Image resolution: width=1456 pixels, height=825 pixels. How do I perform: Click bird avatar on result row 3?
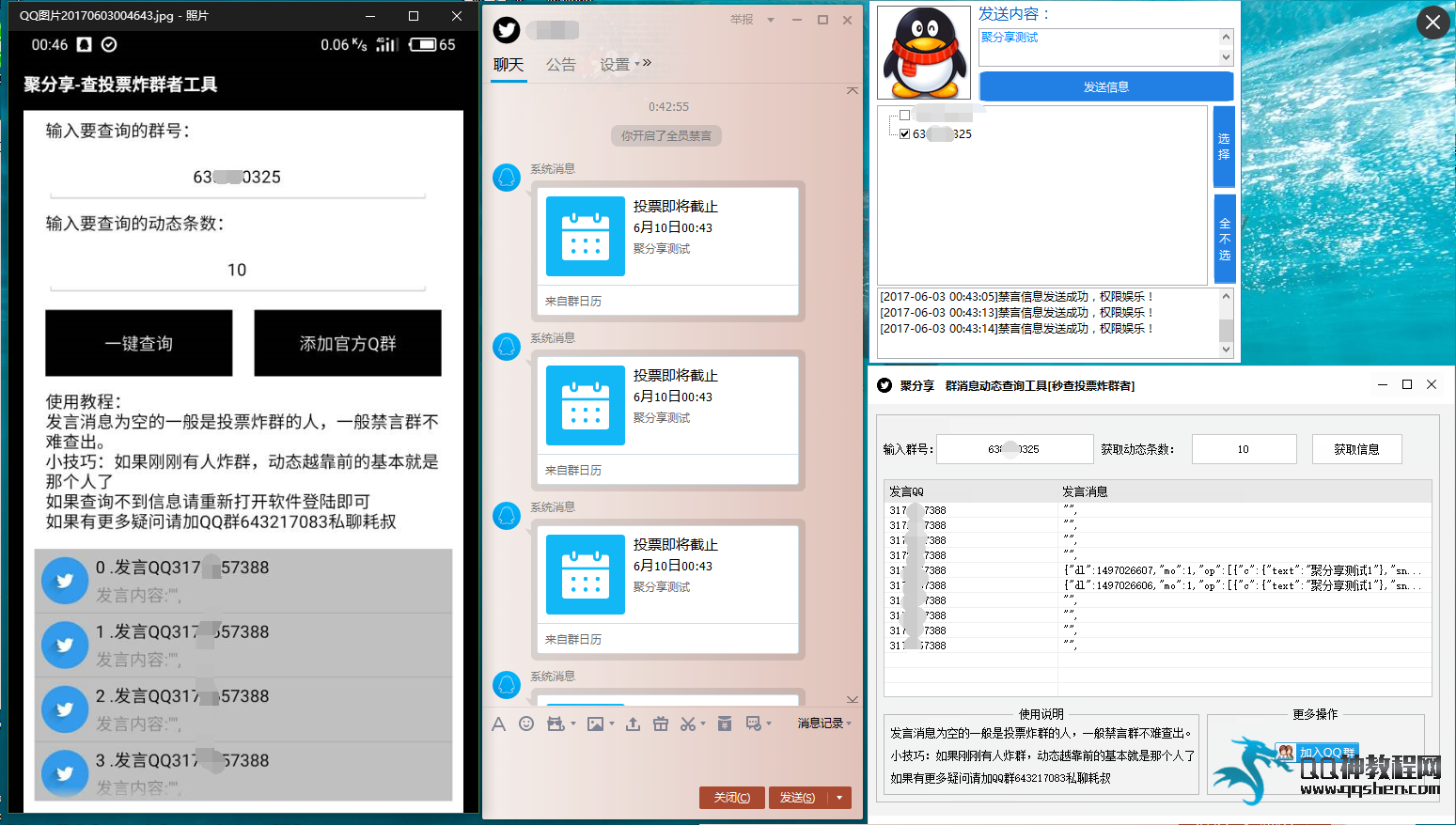[x=65, y=773]
